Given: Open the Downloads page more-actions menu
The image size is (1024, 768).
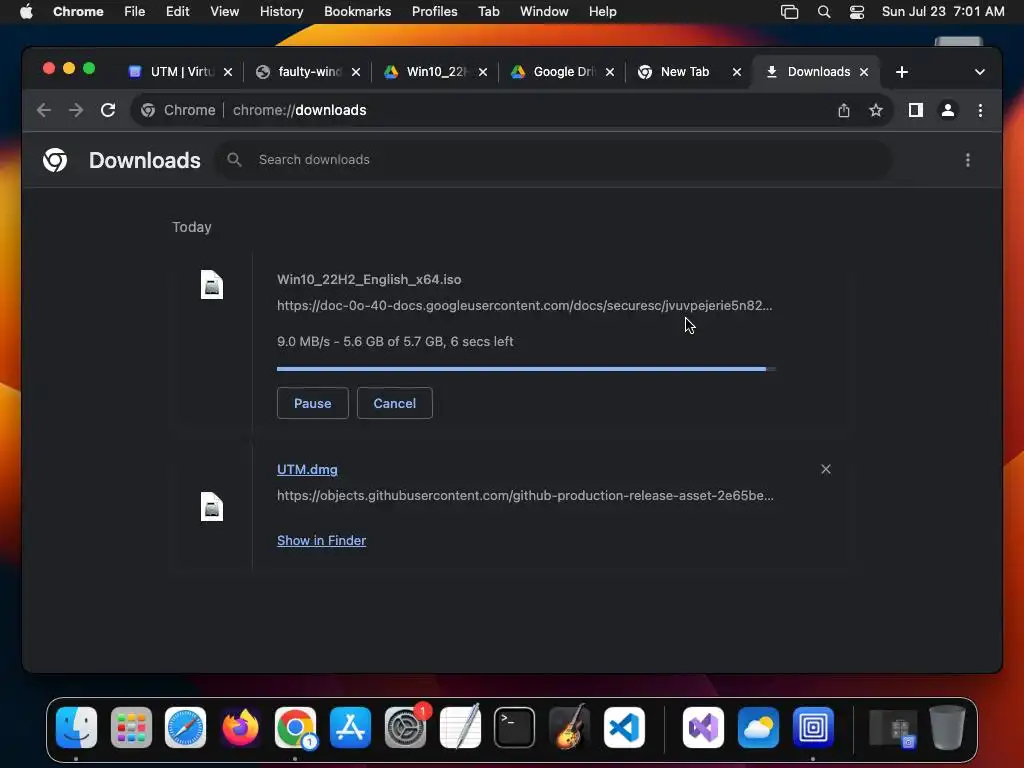Looking at the screenshot, I should click(x=968, y=160).
